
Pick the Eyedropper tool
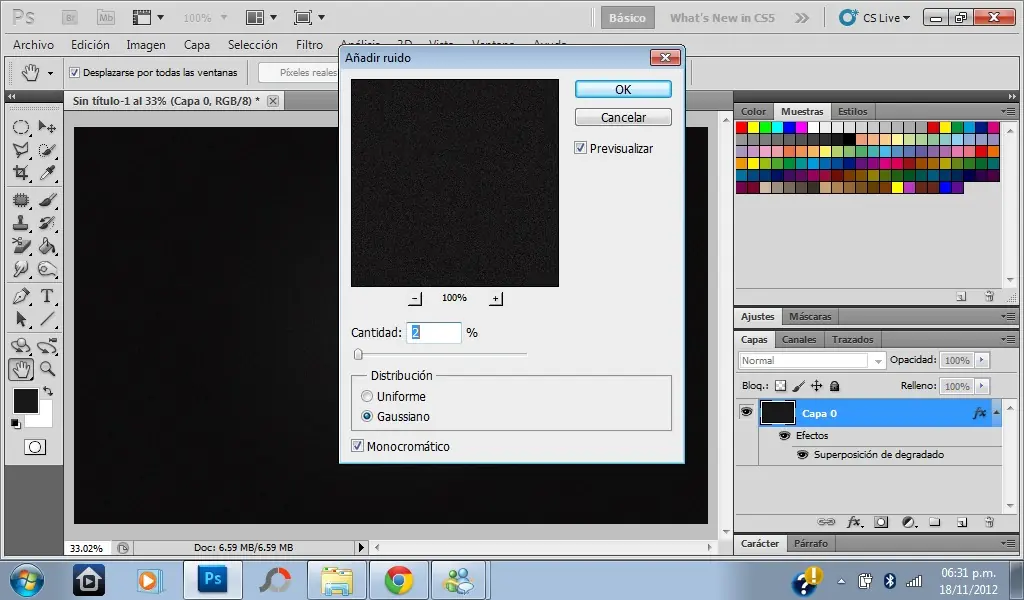click(47, 173)
